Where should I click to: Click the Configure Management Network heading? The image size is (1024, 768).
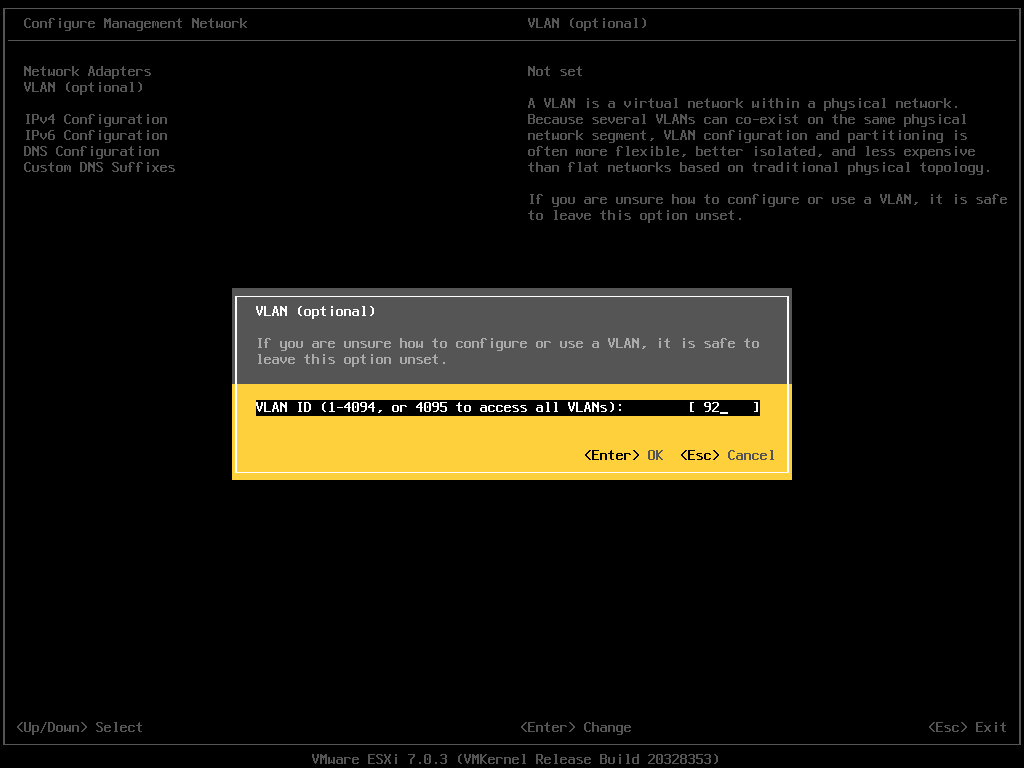(x=135, y=23)
